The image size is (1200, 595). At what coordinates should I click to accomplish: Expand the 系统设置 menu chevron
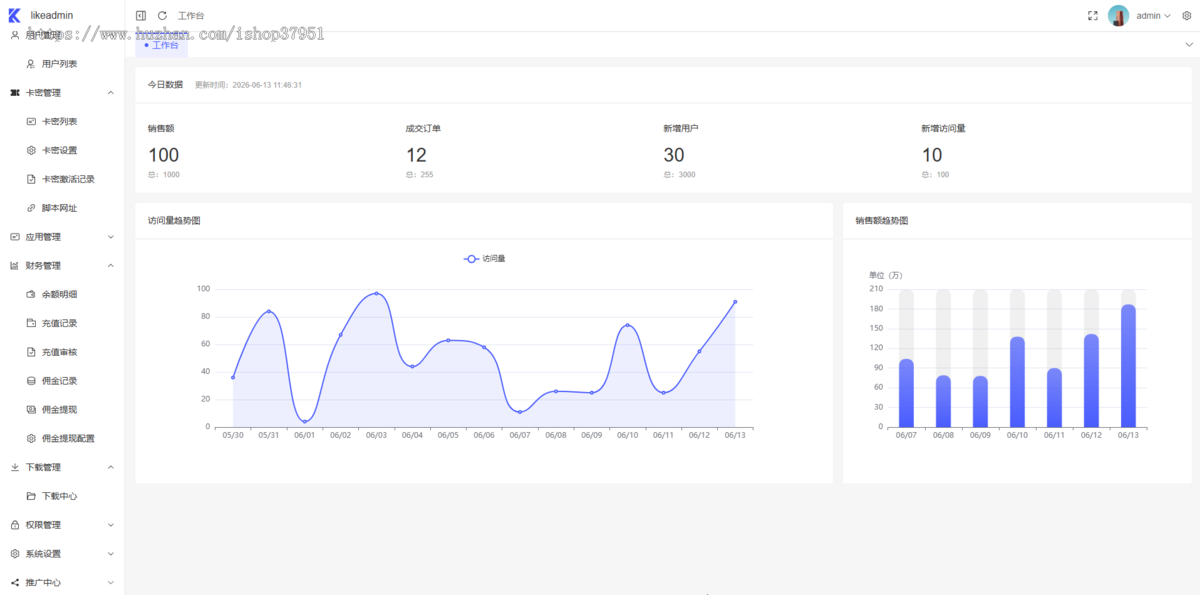110,554
